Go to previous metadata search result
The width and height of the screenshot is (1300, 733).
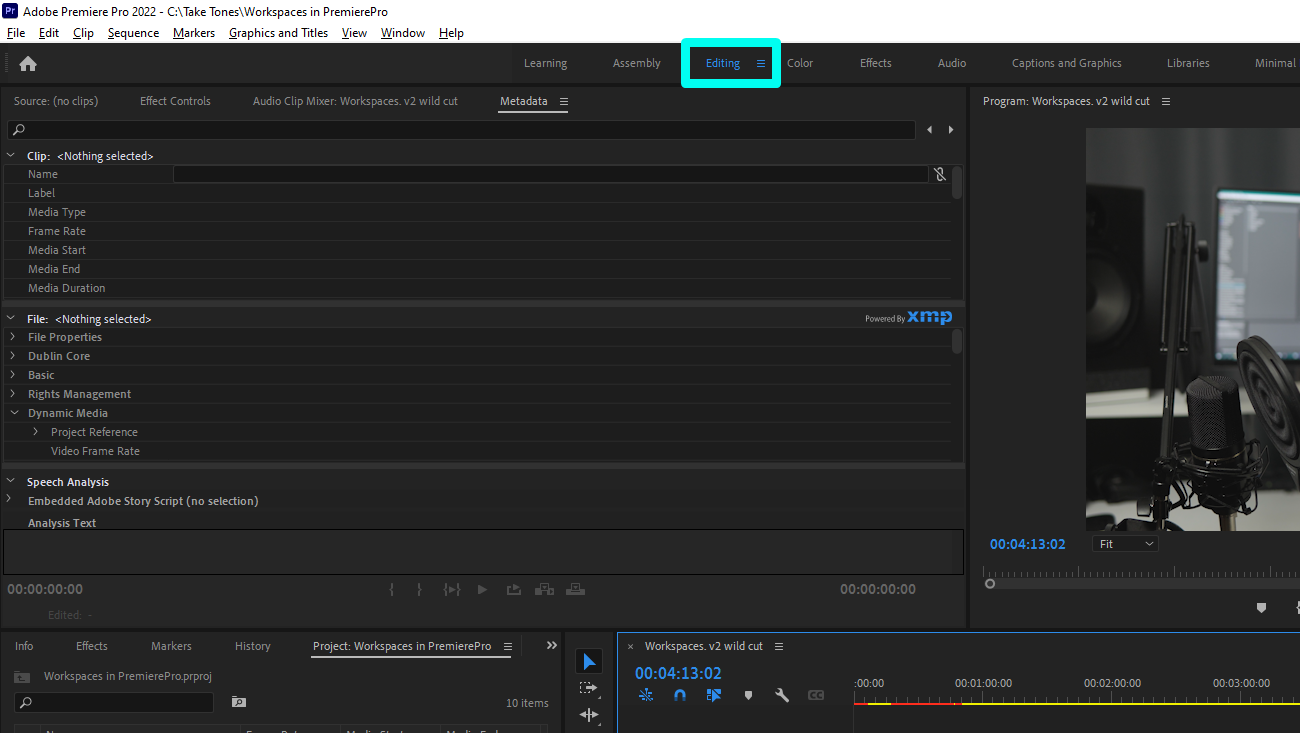[x=929, y=130]
